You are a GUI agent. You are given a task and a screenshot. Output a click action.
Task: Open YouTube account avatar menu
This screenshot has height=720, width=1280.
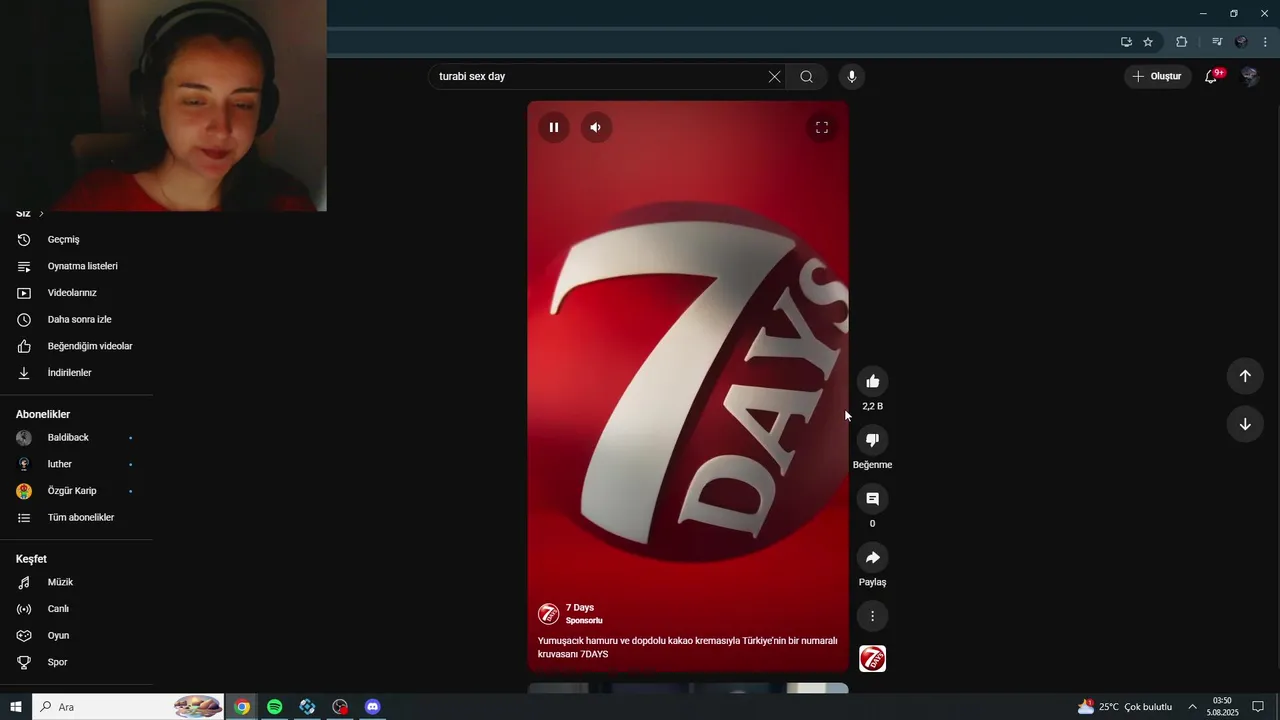click(1249, 76)
